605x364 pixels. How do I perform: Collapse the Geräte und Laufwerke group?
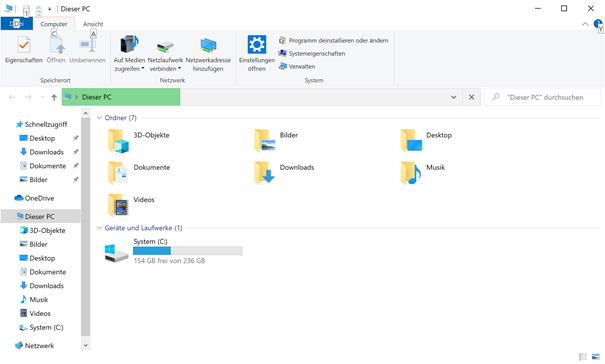(99, 228)
